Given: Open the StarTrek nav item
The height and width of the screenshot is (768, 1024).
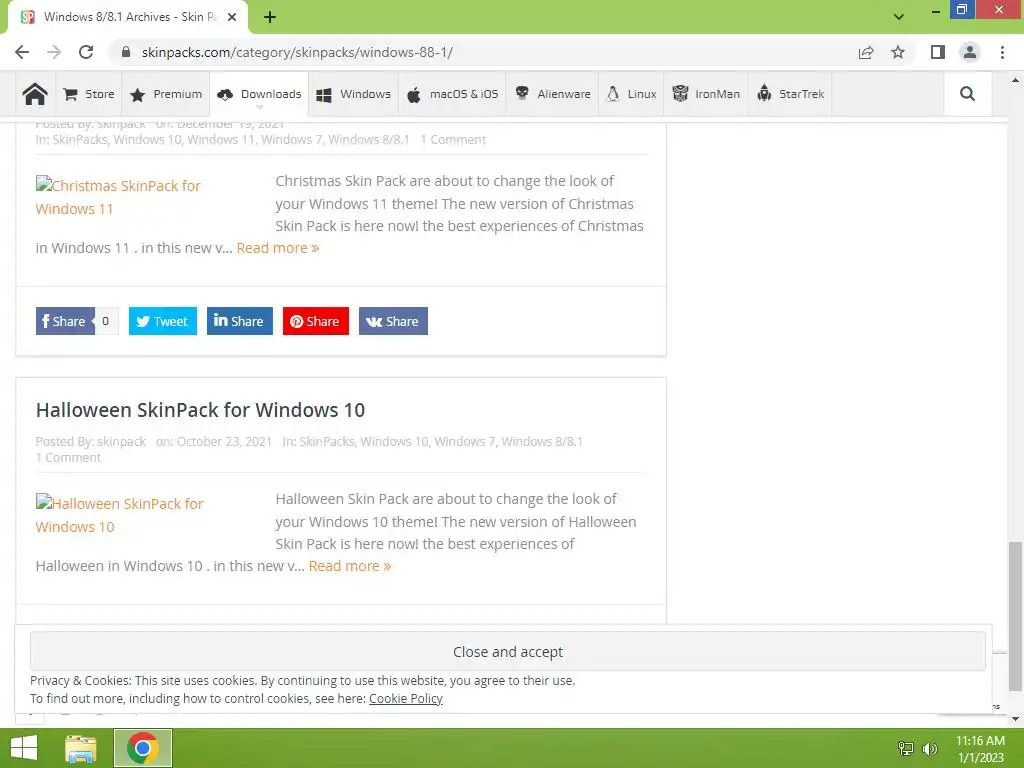Looking at the screenshot, I should coord(790,94).
